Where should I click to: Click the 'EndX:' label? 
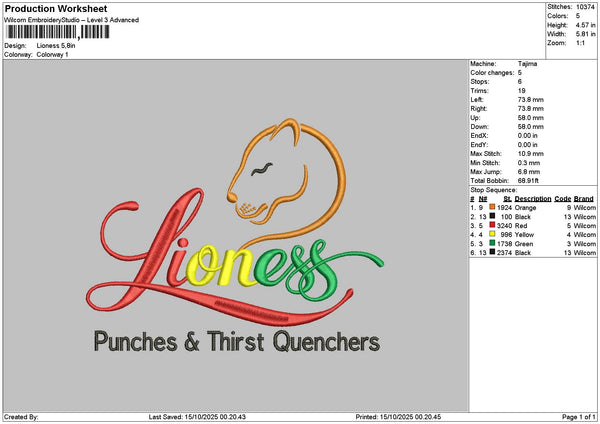point(479,135)
